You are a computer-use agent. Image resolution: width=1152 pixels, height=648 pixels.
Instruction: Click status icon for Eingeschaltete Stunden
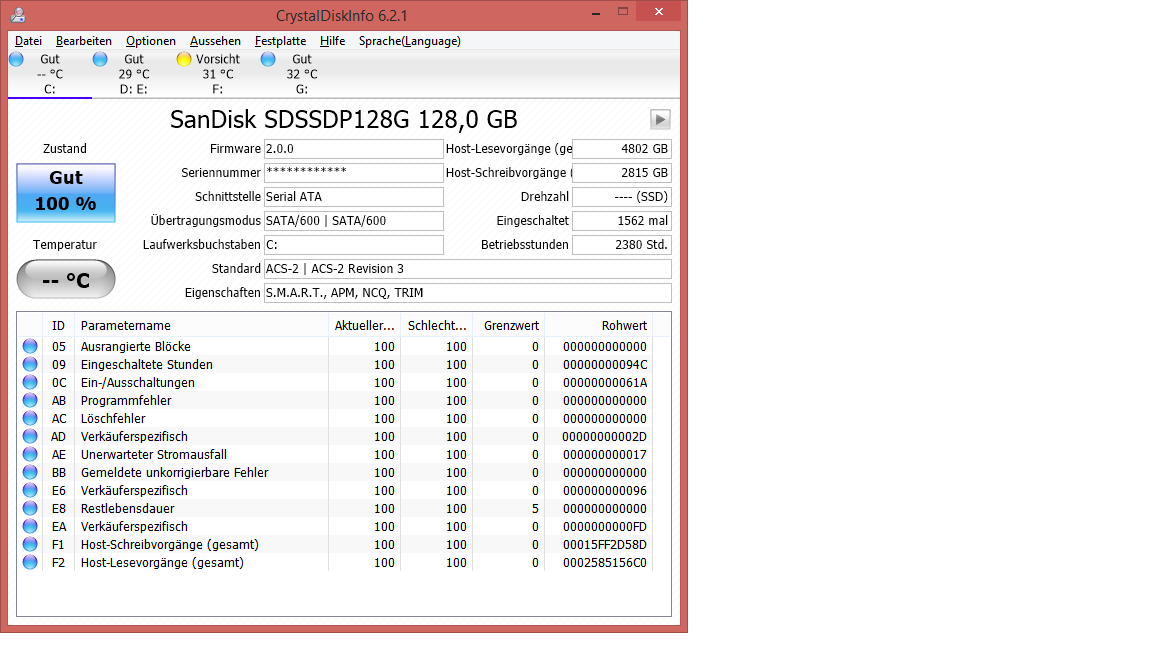(x=30, y=364)
